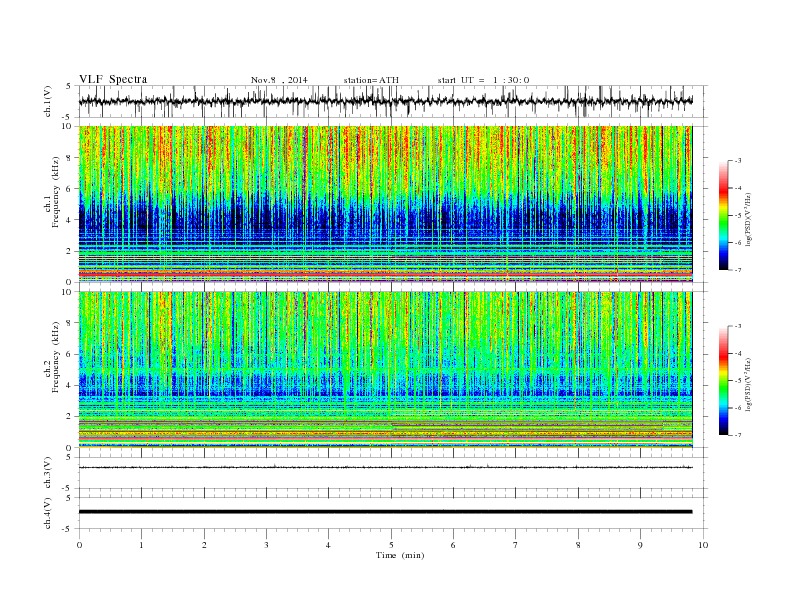Click the 'ch.3(V)' axis label
792x612 pixels.
click(x=48, y=473)
